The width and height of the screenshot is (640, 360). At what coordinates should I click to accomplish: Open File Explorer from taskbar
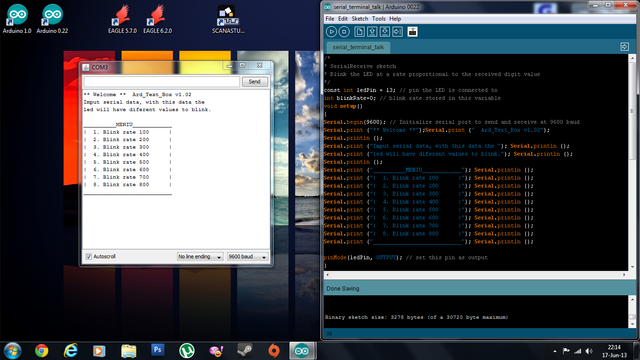[129, 351]
